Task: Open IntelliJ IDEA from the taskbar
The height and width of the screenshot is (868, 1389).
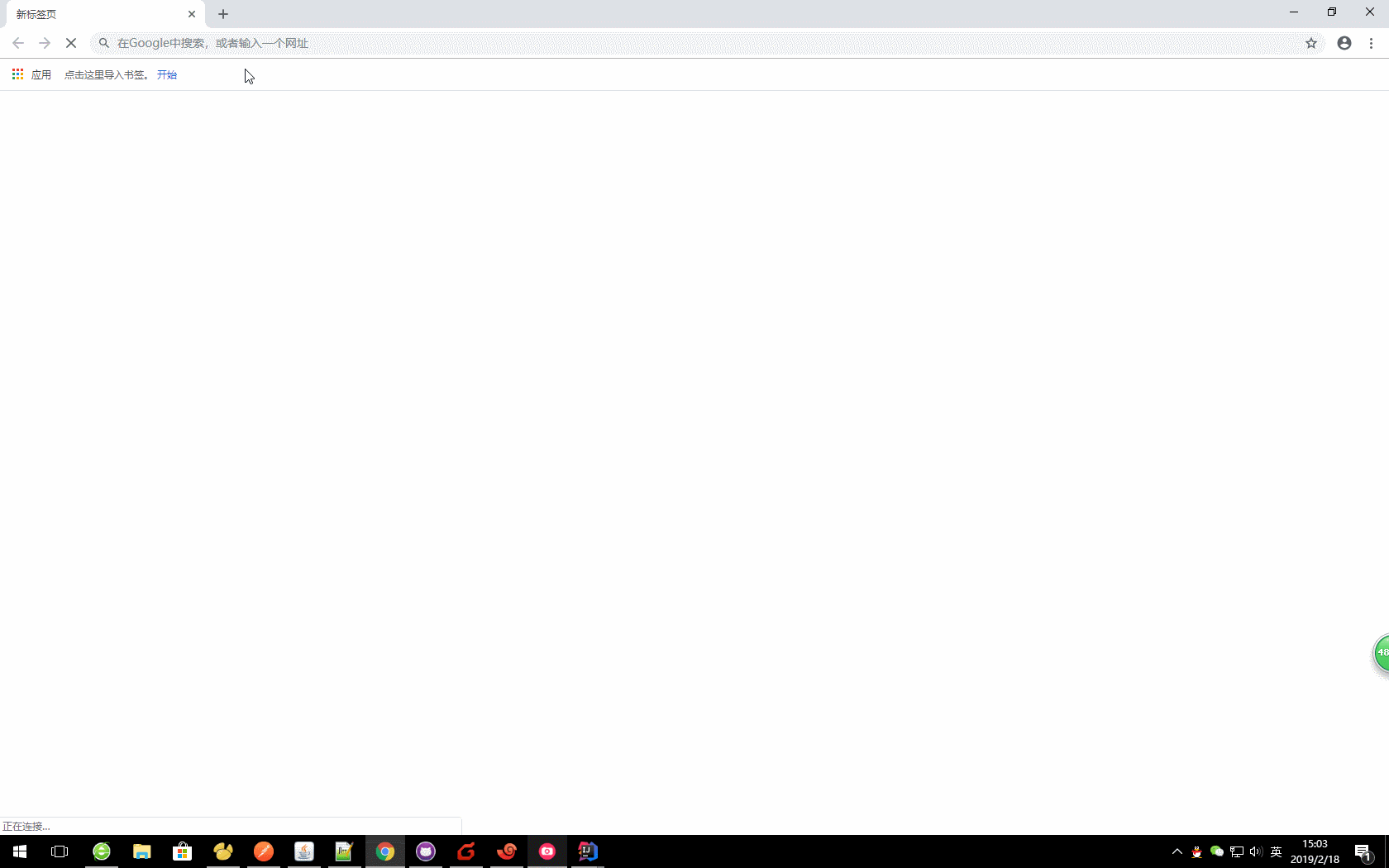Action: (x=588, y=851)
